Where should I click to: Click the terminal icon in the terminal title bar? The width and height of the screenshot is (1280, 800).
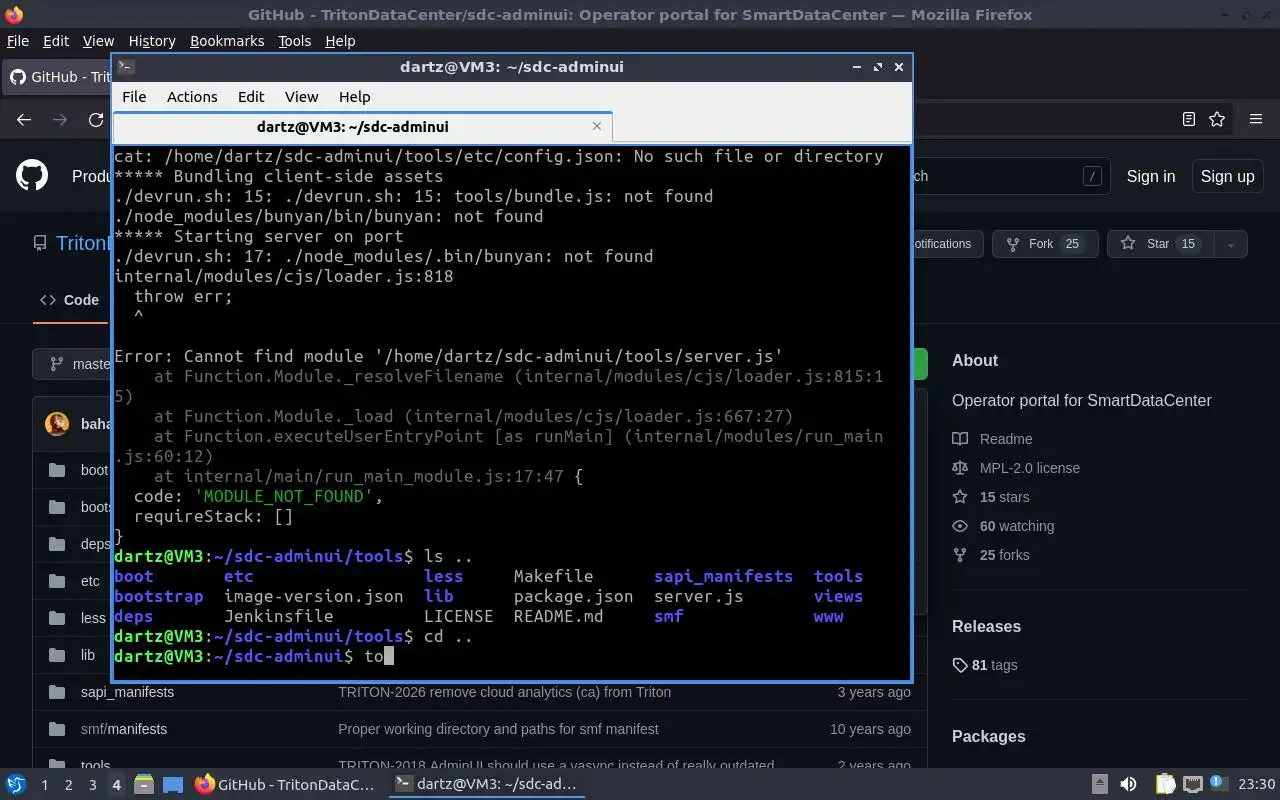click(x=126, y=67)
